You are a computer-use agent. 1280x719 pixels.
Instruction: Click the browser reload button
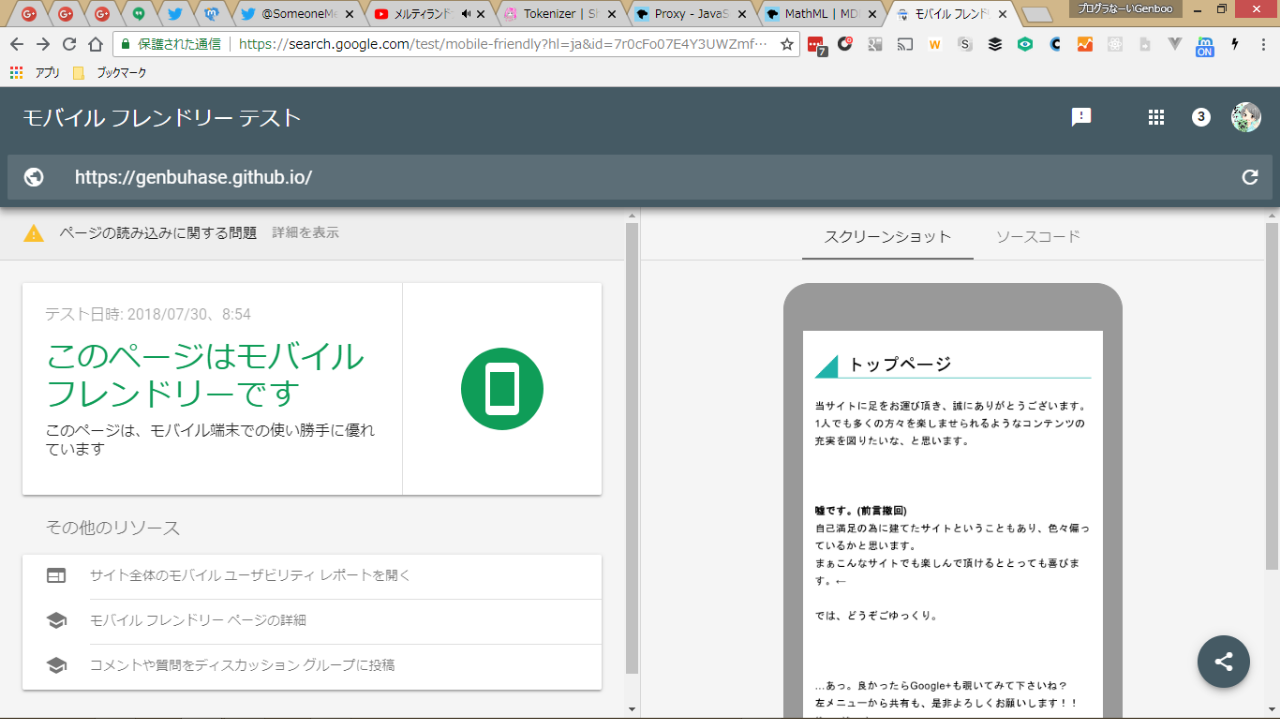pos(69,44)
